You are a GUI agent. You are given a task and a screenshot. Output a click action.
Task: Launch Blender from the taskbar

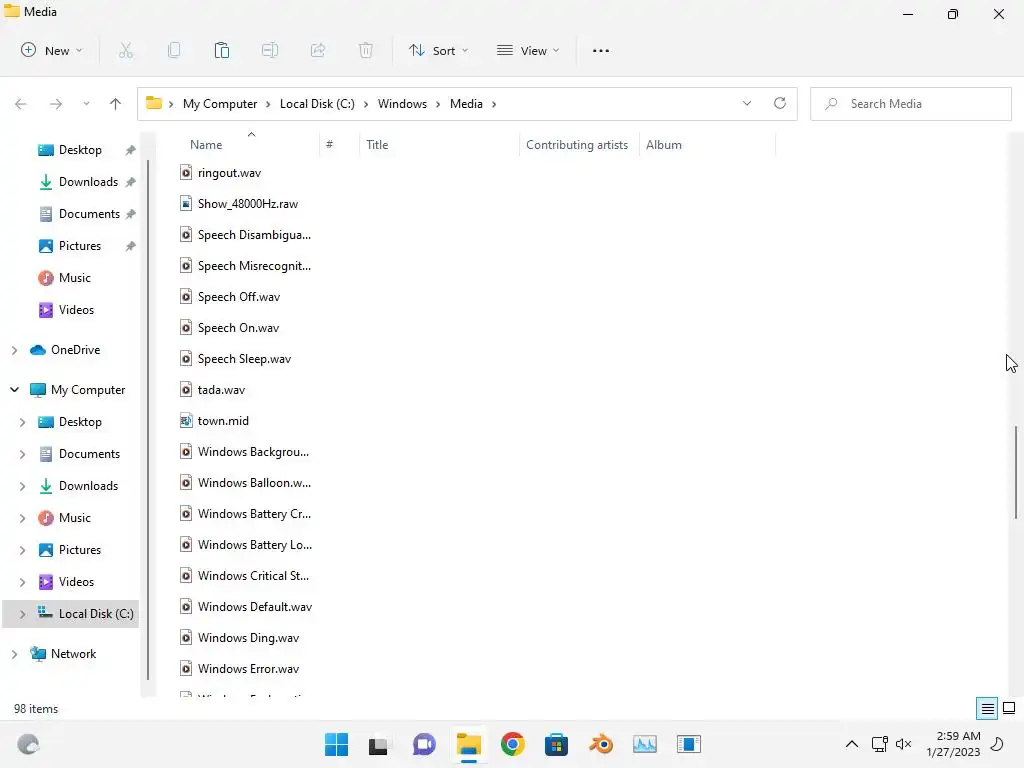601,744
